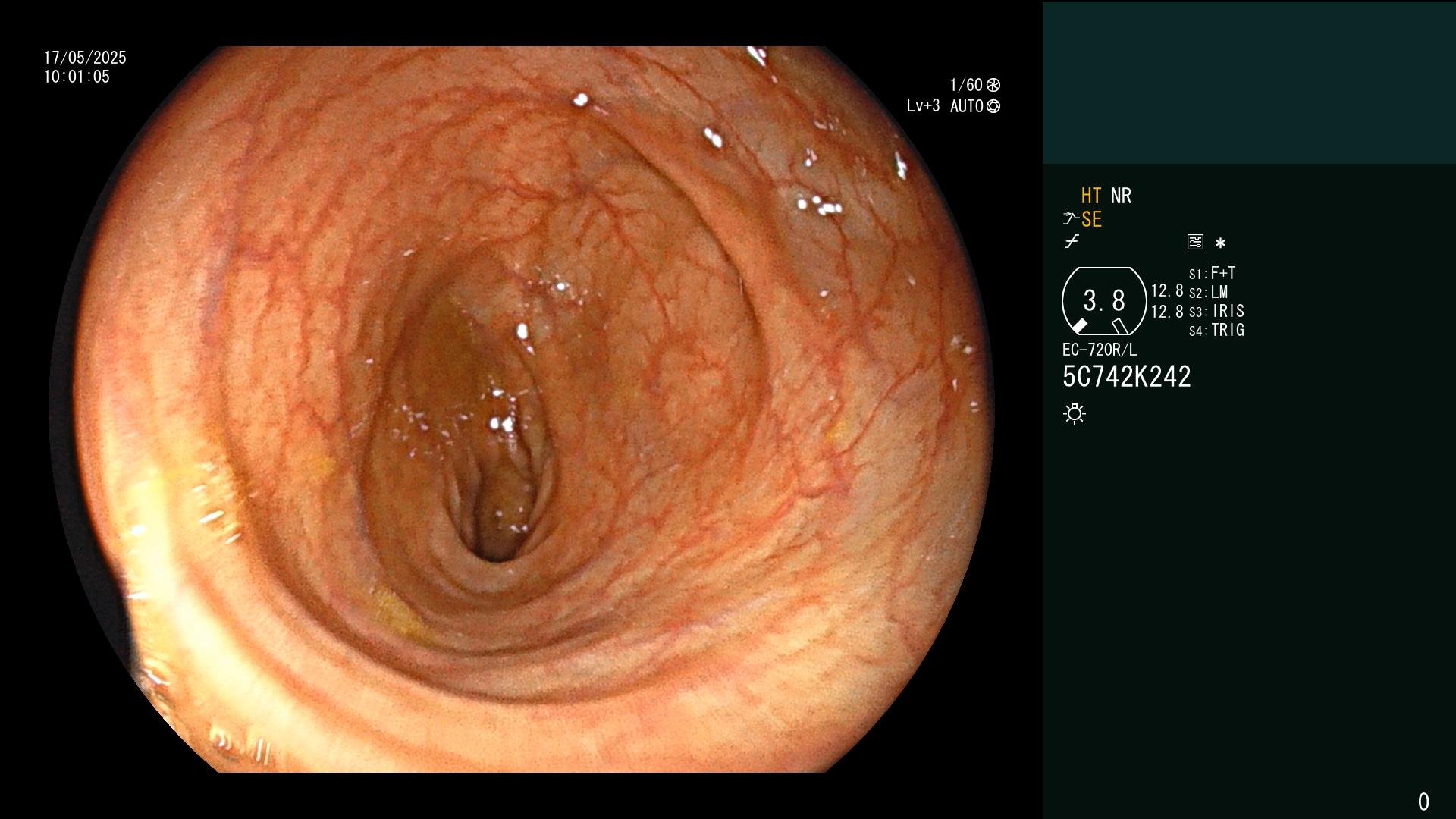Click the 0 image counter

point(1423,802)
